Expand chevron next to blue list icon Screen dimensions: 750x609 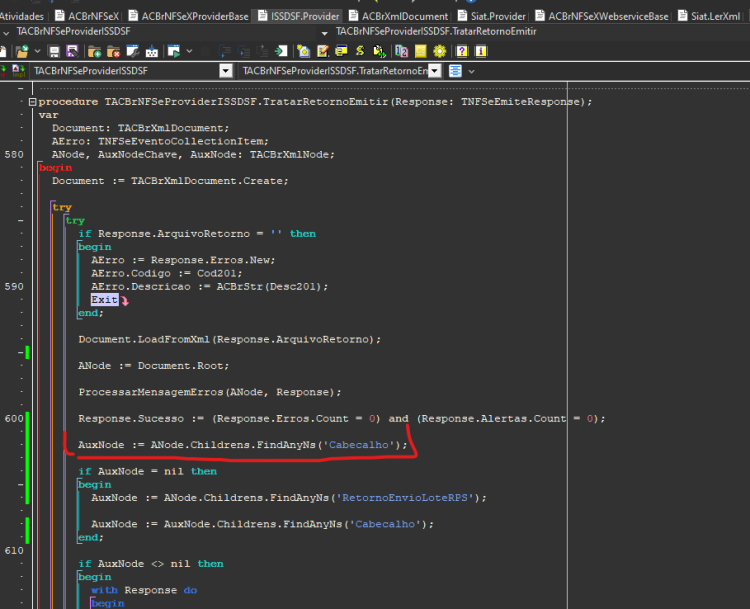(x=472, y=71)
